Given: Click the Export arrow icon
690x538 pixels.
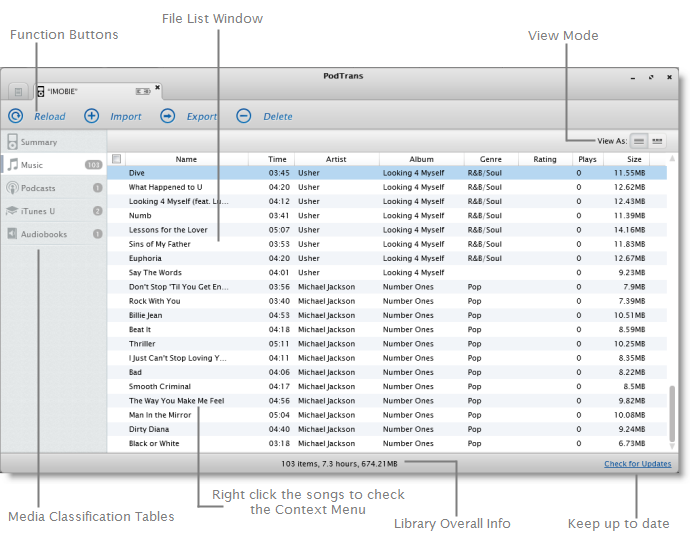Looking at the screenshot, I should [168, 116].
